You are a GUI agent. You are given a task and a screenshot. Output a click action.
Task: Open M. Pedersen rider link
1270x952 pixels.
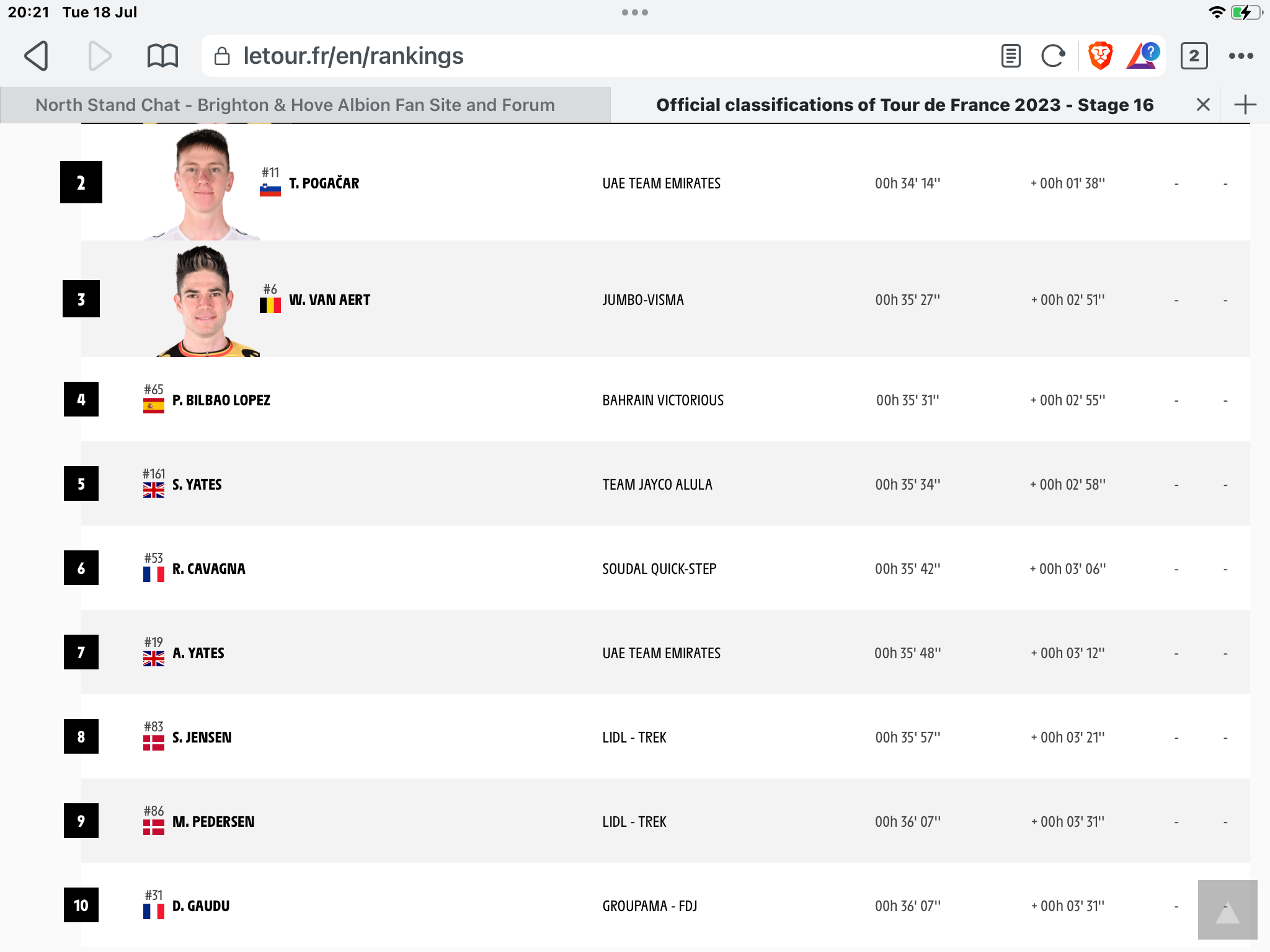pos(213,822)
